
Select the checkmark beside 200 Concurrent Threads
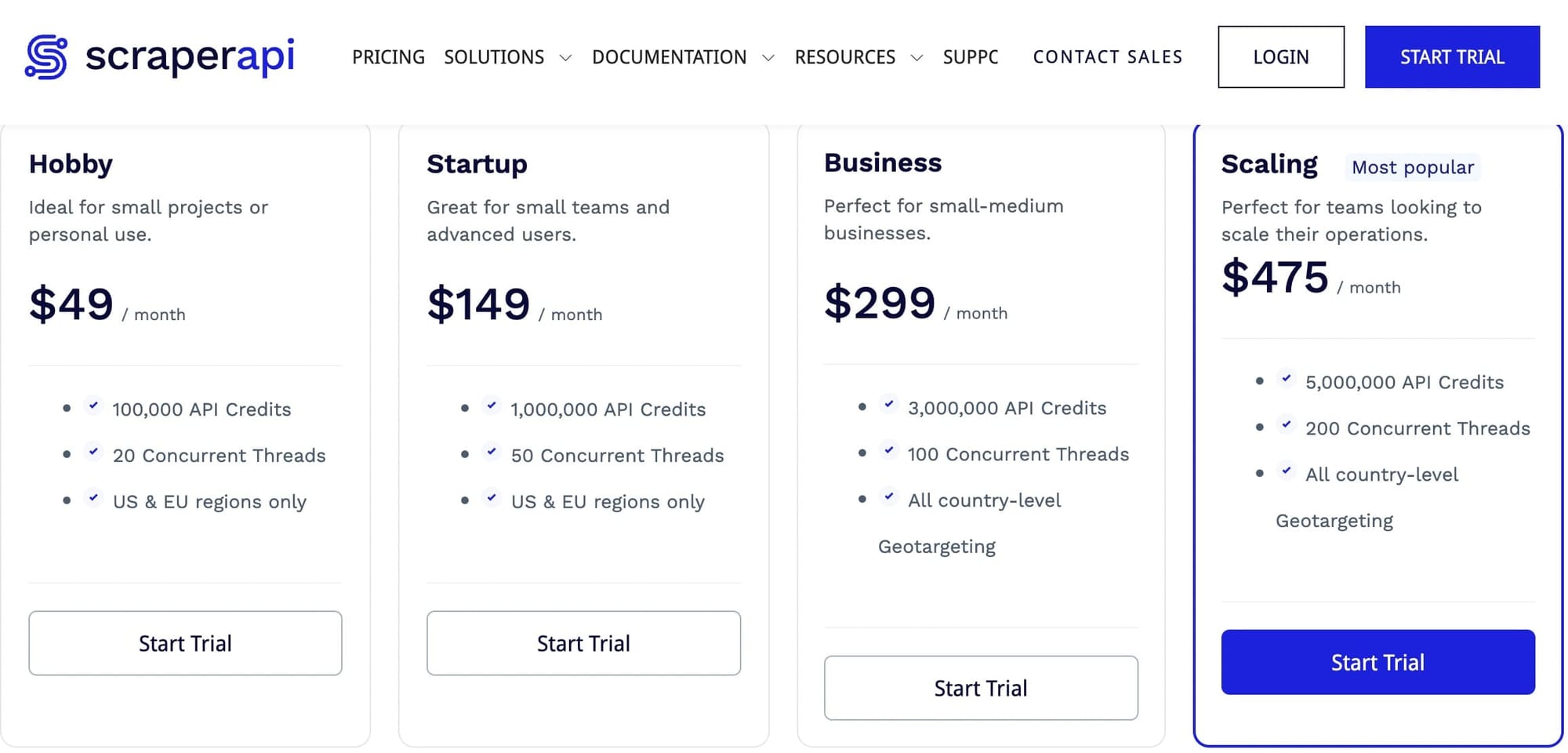1287,425
